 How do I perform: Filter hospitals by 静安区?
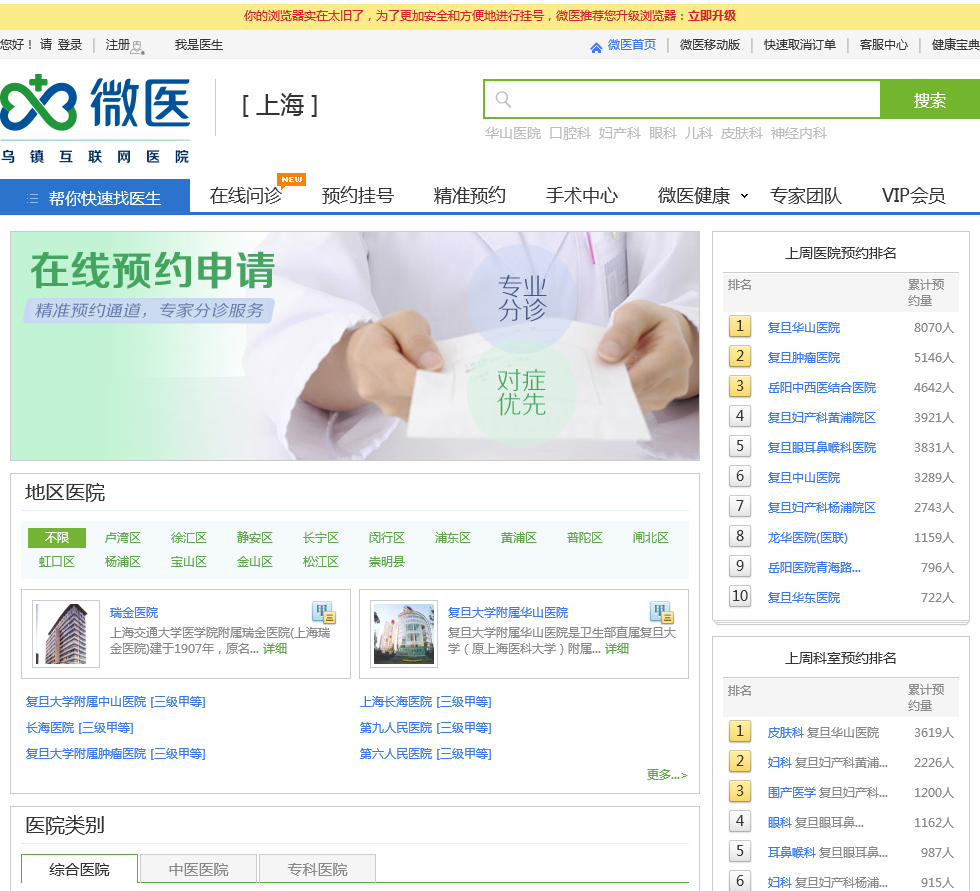[254, 537]
